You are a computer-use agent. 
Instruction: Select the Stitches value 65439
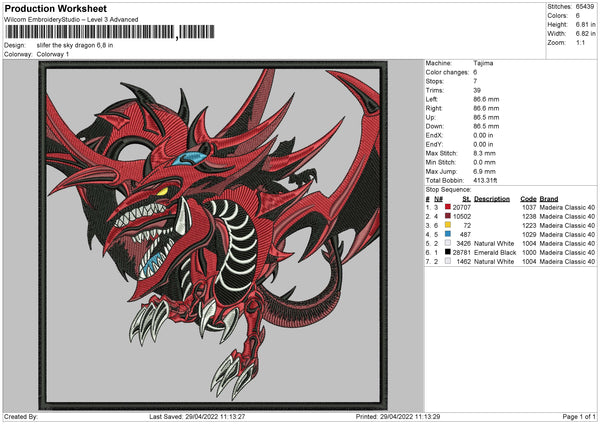(x=585, y=7)
